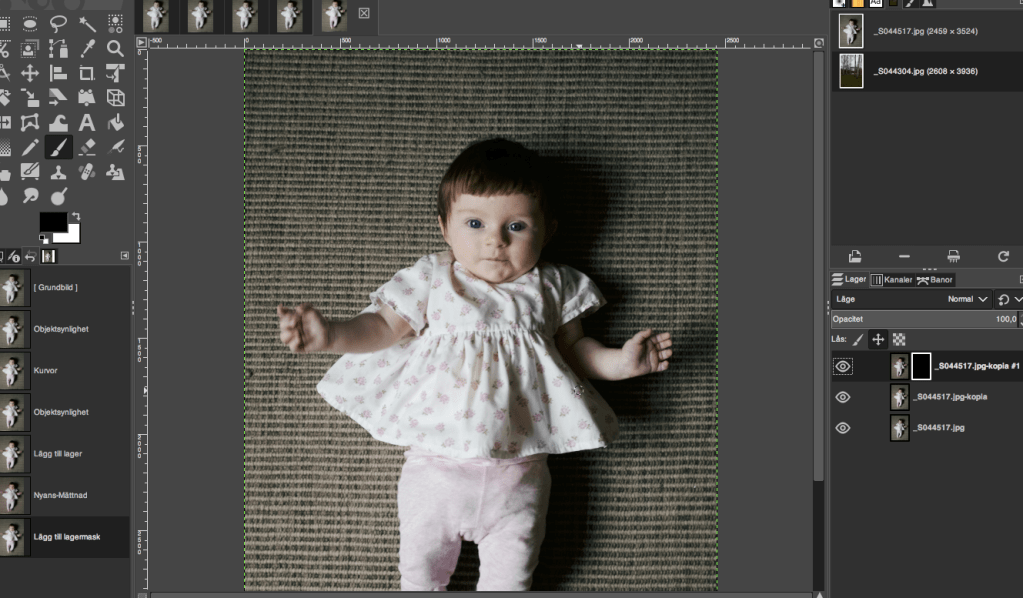This screenshot has width=1023, height=598.
Task: Toggle lock position and size for layer
Action: (x=878, y=340)
